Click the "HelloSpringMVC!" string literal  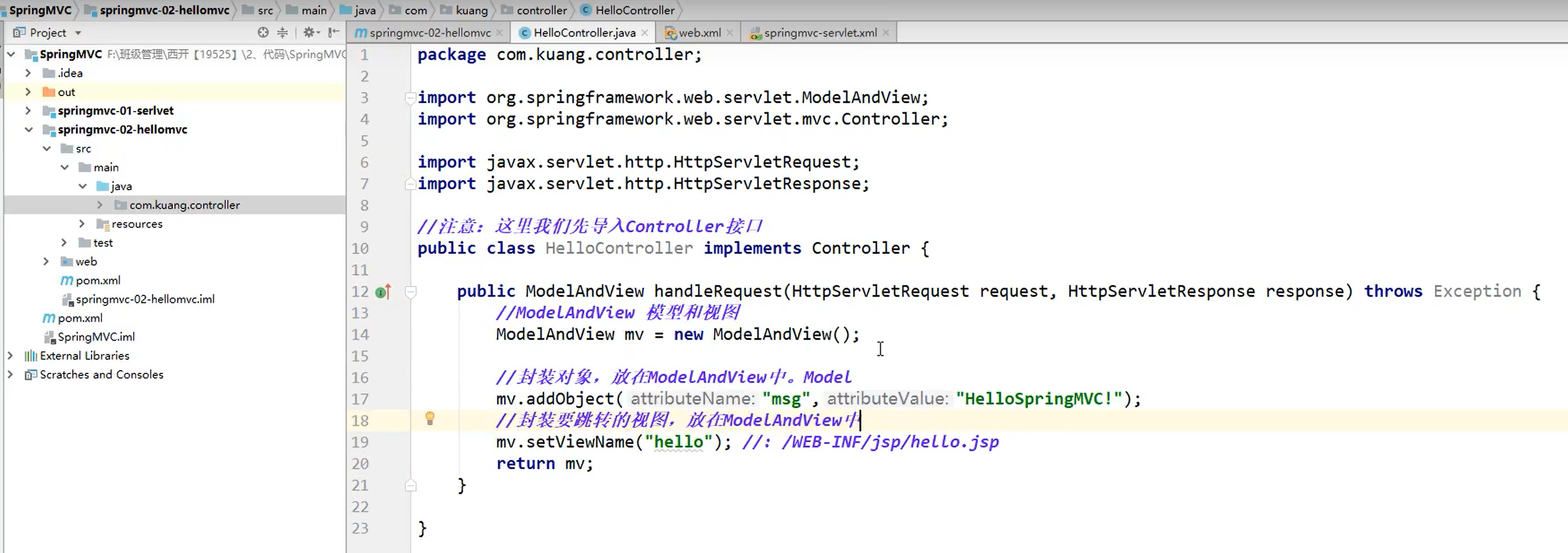(x=1039, y=399)
